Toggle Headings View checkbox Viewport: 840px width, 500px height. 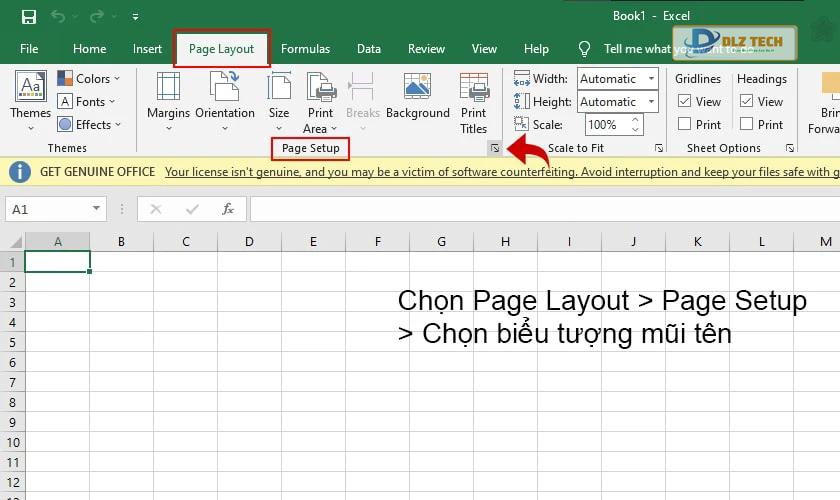(x=746, y=101)
